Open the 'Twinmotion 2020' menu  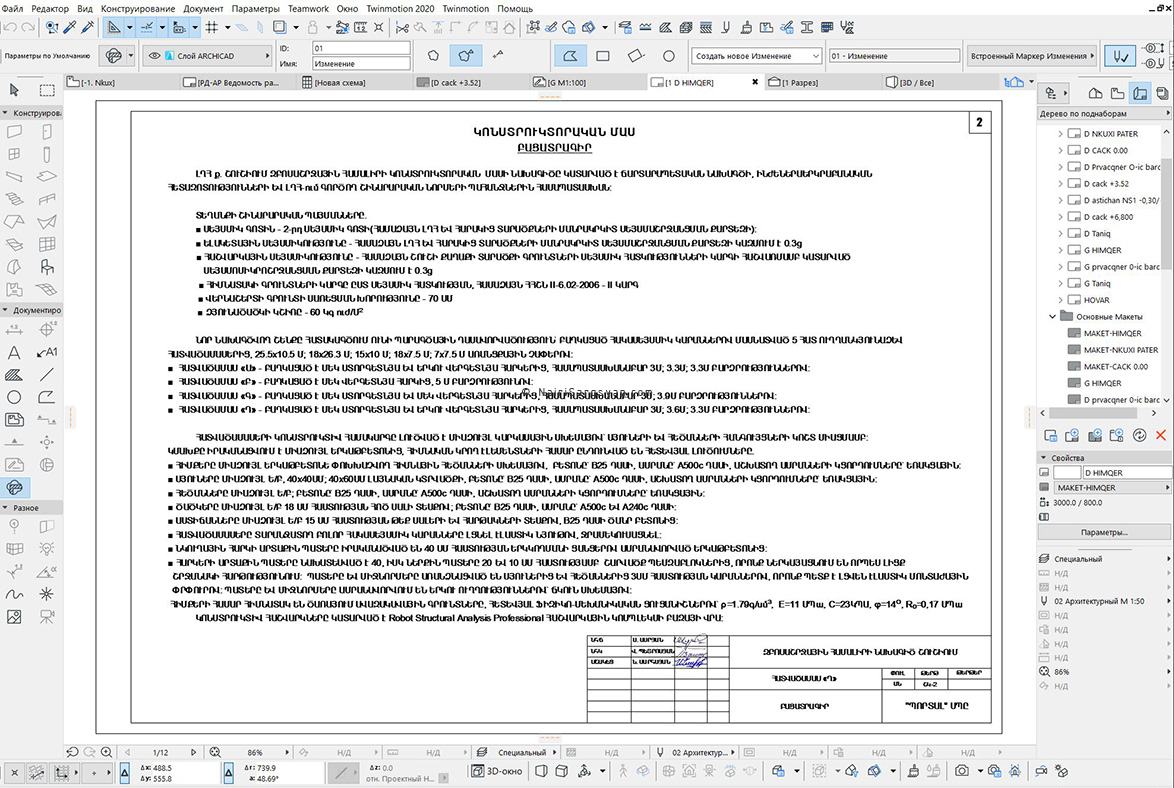pos(400,9)
